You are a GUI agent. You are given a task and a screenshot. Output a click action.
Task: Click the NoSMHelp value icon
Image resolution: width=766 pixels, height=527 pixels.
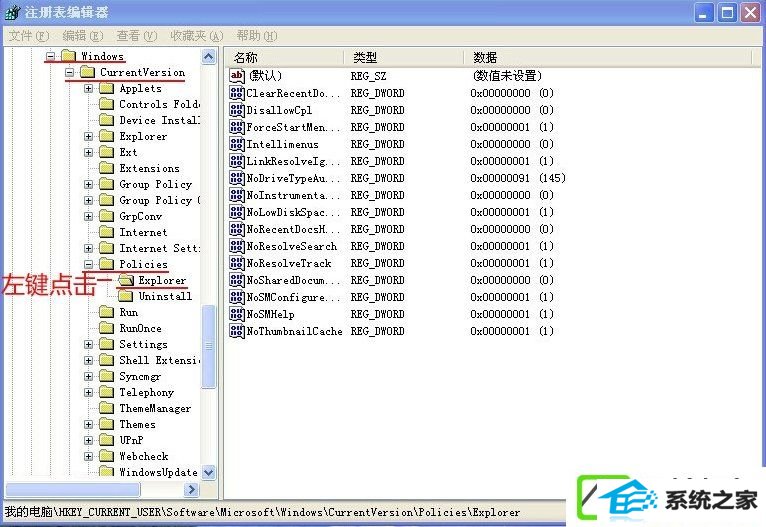click(x=237, y=314)
